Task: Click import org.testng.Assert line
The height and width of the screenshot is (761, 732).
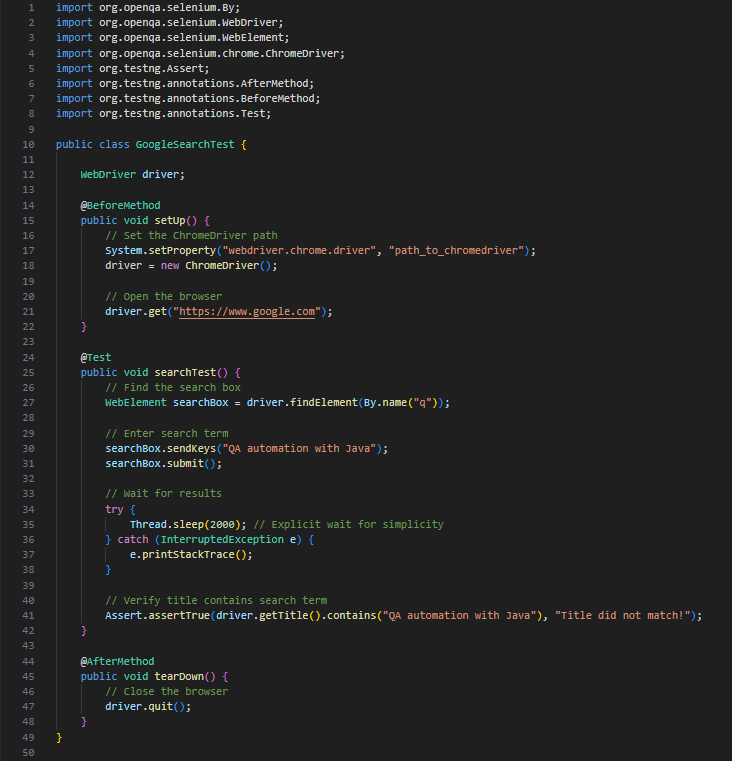Action: pos(133,69)
